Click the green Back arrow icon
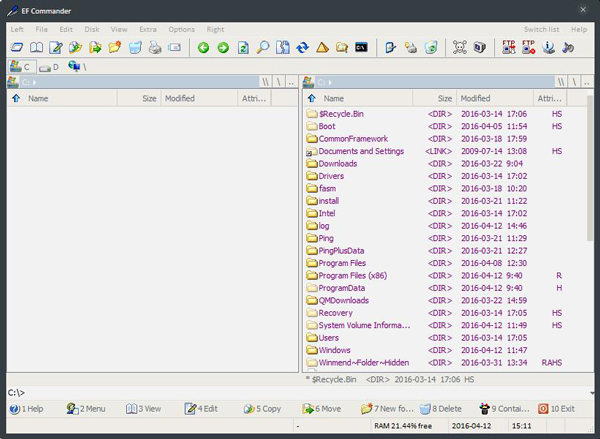This screenshot has width=600, height=439. 203,47
